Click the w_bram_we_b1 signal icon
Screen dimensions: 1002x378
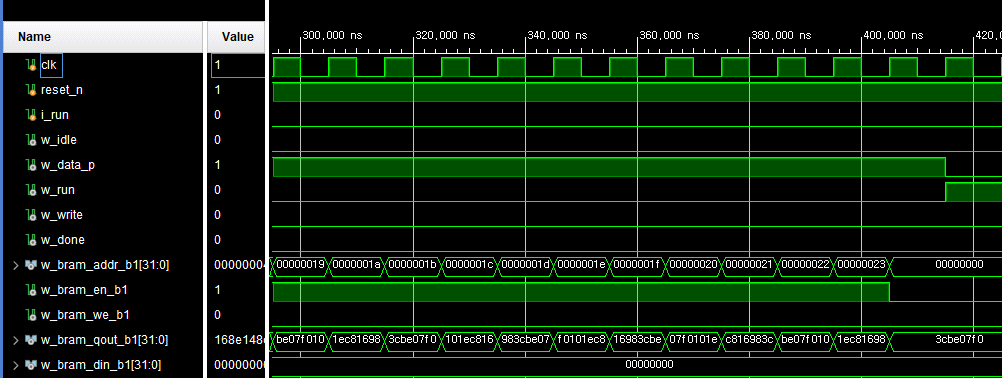(31, 315)
